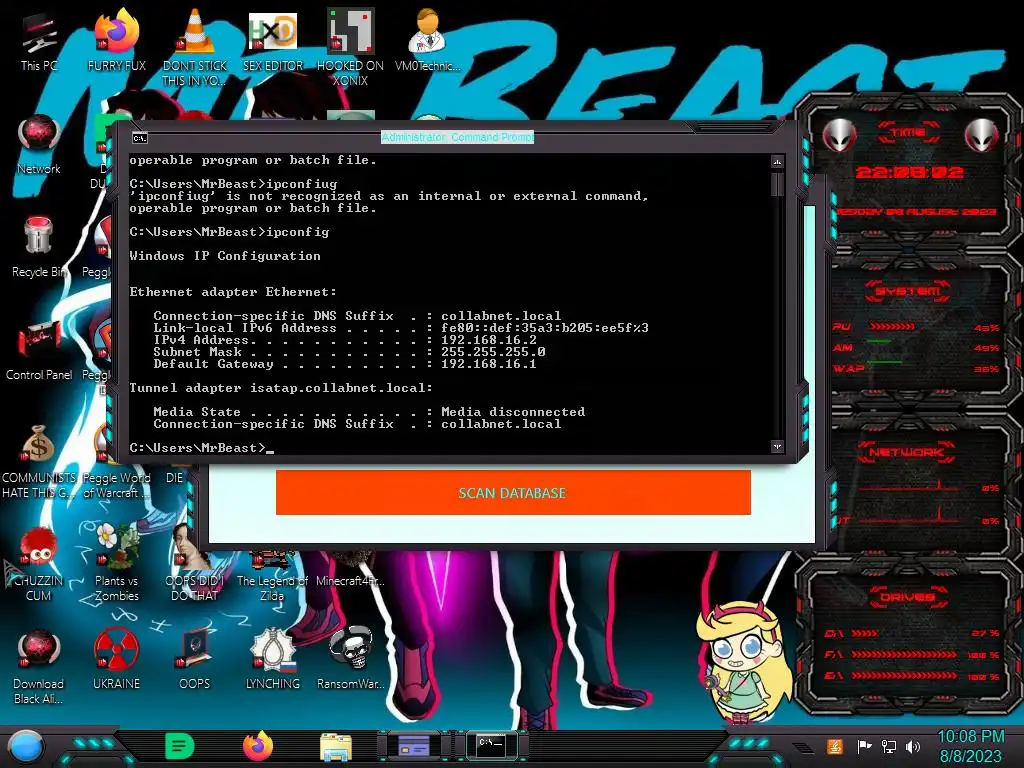This screenshot has width=1024, height=768.
Task: Click the orange SCAN DATABASE button
Action: point(513,493)
